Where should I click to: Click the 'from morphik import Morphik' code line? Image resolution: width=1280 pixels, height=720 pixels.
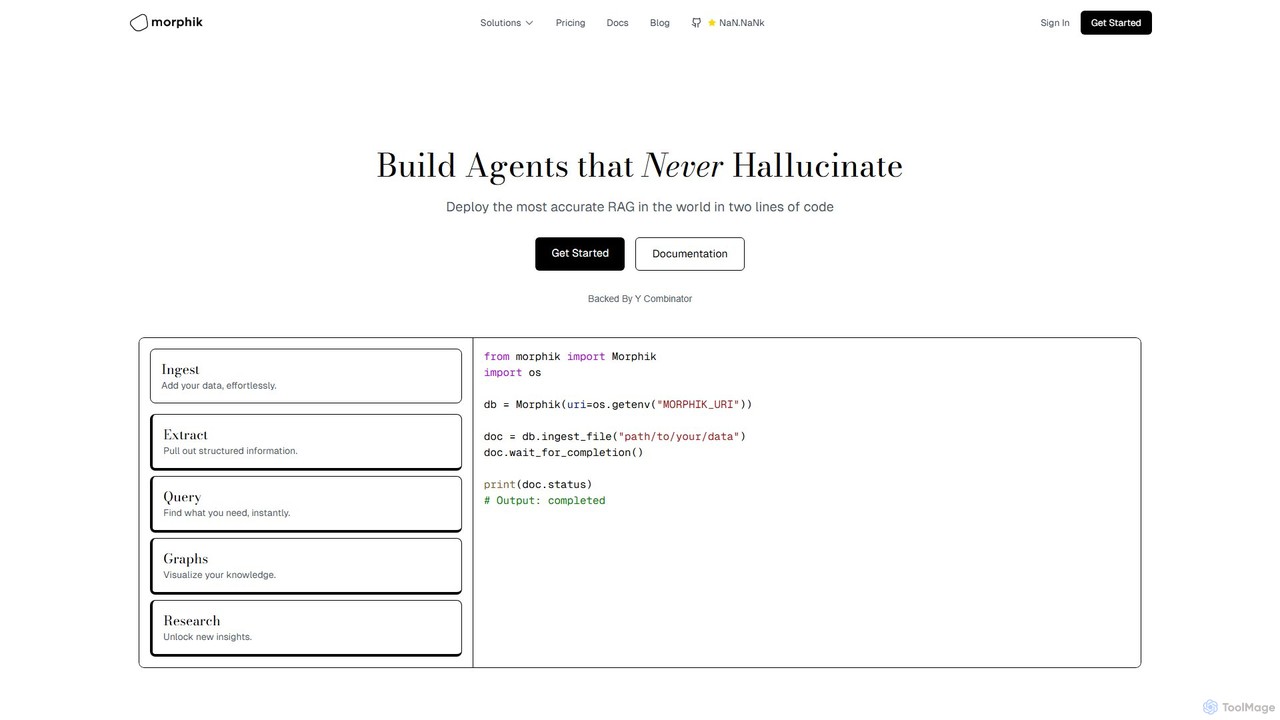point(570,357)
